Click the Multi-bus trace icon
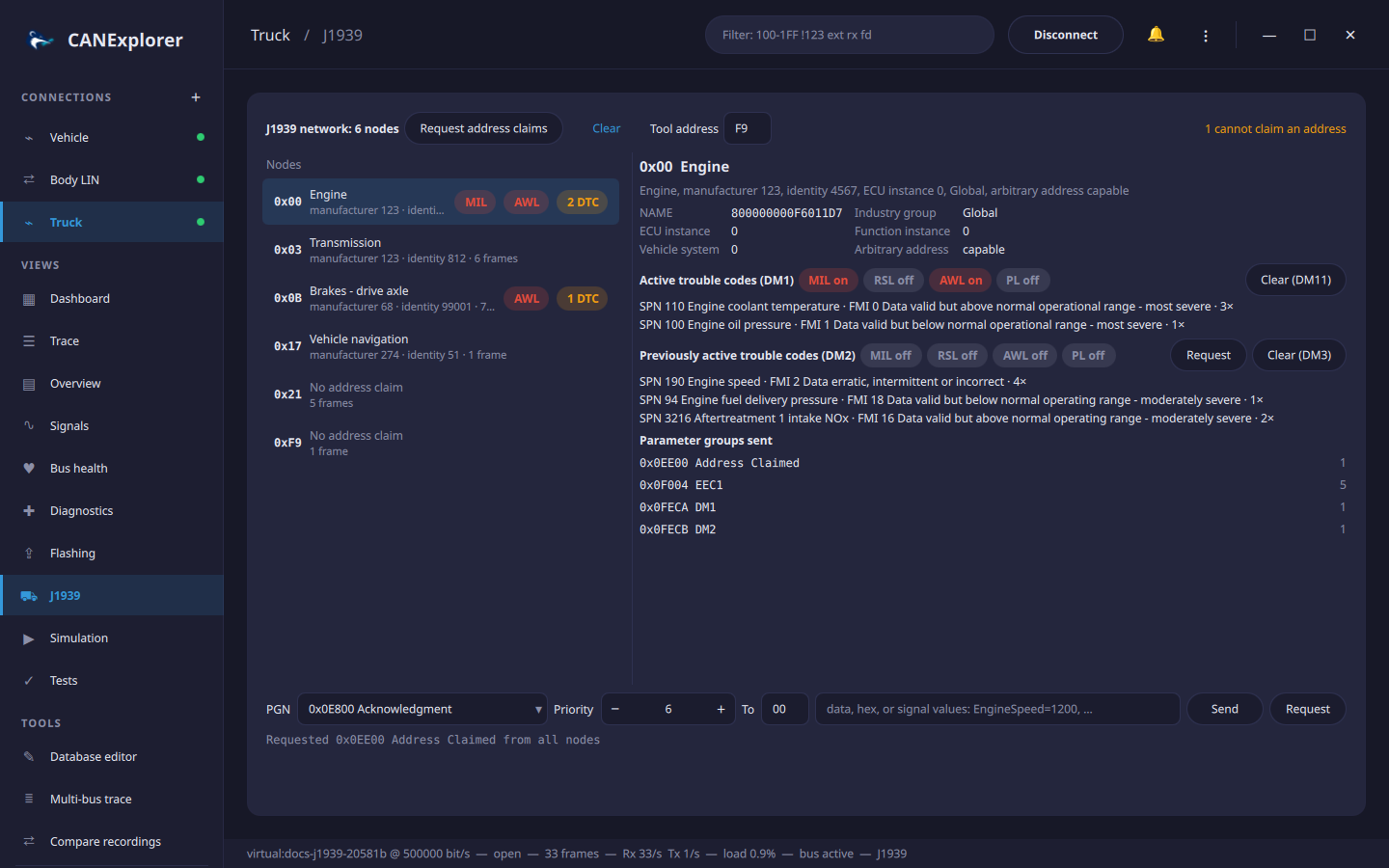Image resolution: width=1389 pixels, height=868 pixels. pyautogui.click(x=29, y=800)
